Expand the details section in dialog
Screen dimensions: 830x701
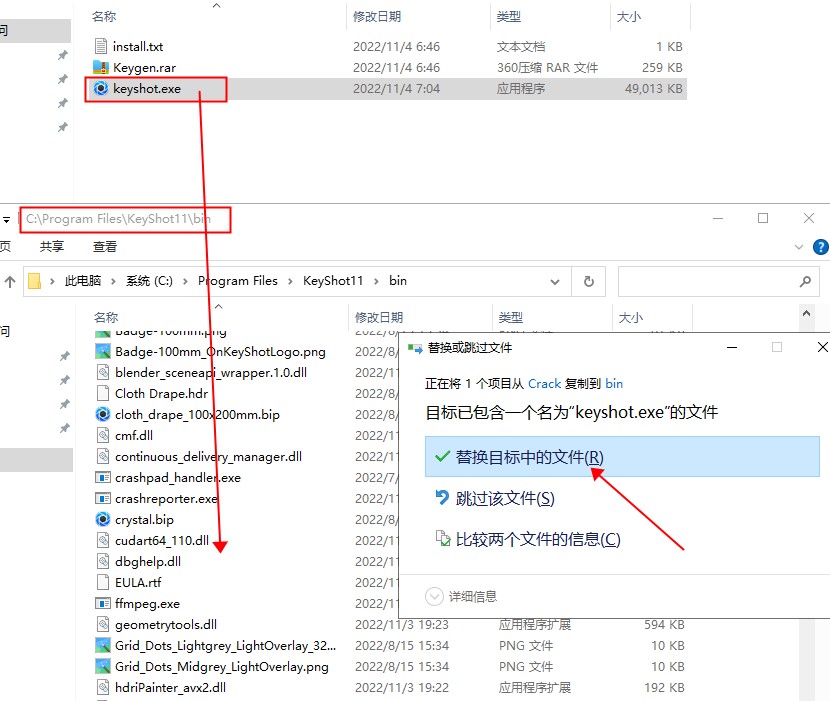coord(434,597)
